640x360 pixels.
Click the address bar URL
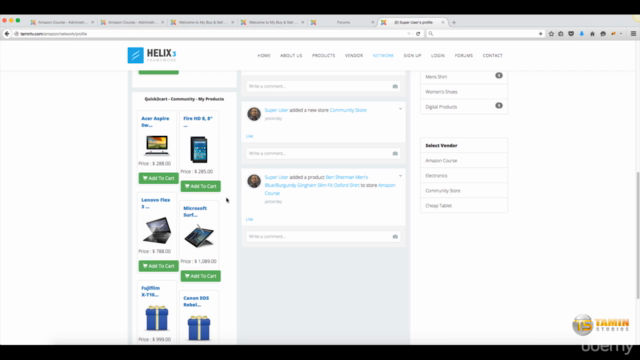(x=53, y=34)
